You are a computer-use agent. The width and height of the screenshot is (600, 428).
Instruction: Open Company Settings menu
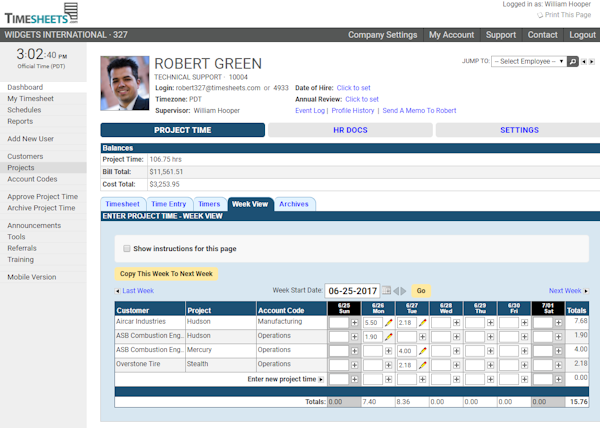pos(382,35)
